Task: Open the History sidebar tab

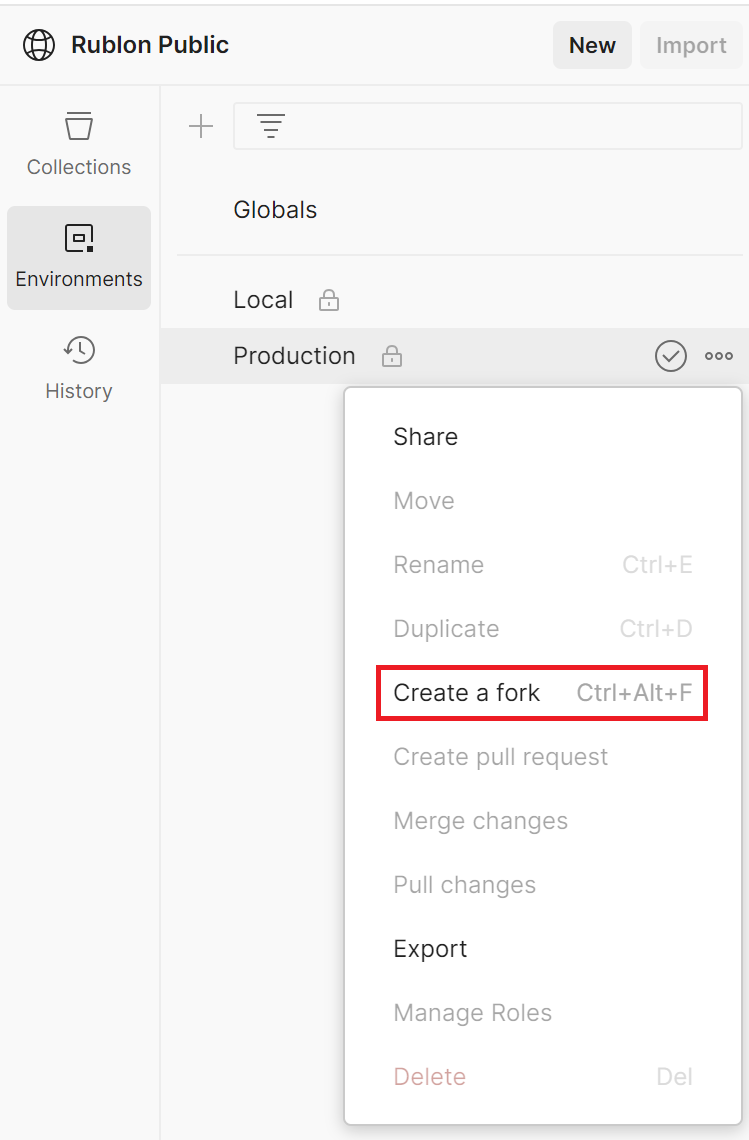Action: [79, 369]
